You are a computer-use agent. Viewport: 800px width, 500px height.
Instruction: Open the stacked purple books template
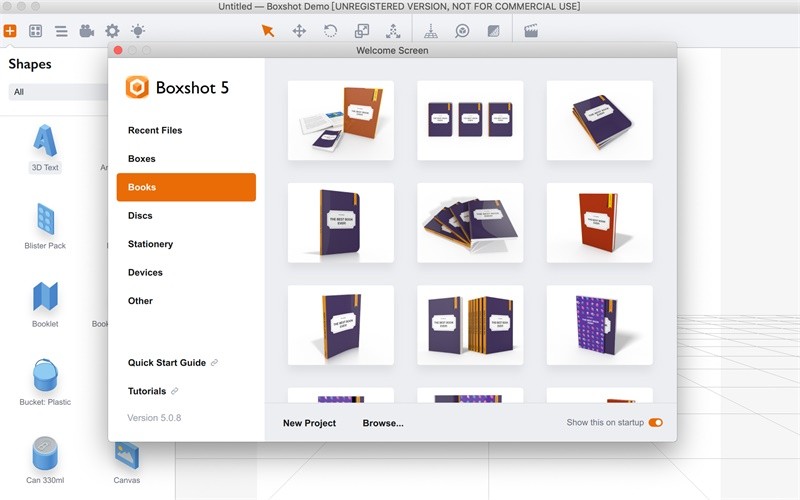coord(599,120)
